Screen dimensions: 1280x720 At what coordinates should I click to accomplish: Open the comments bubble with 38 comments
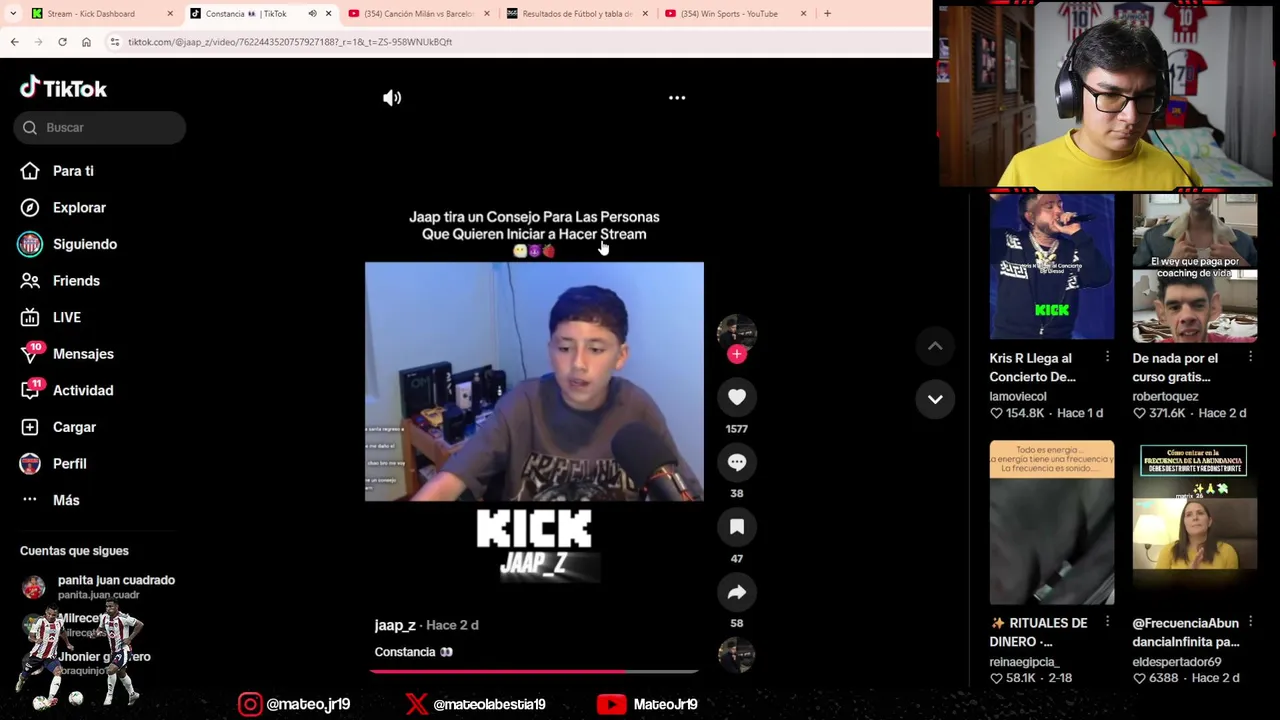(x=737, y=462)
